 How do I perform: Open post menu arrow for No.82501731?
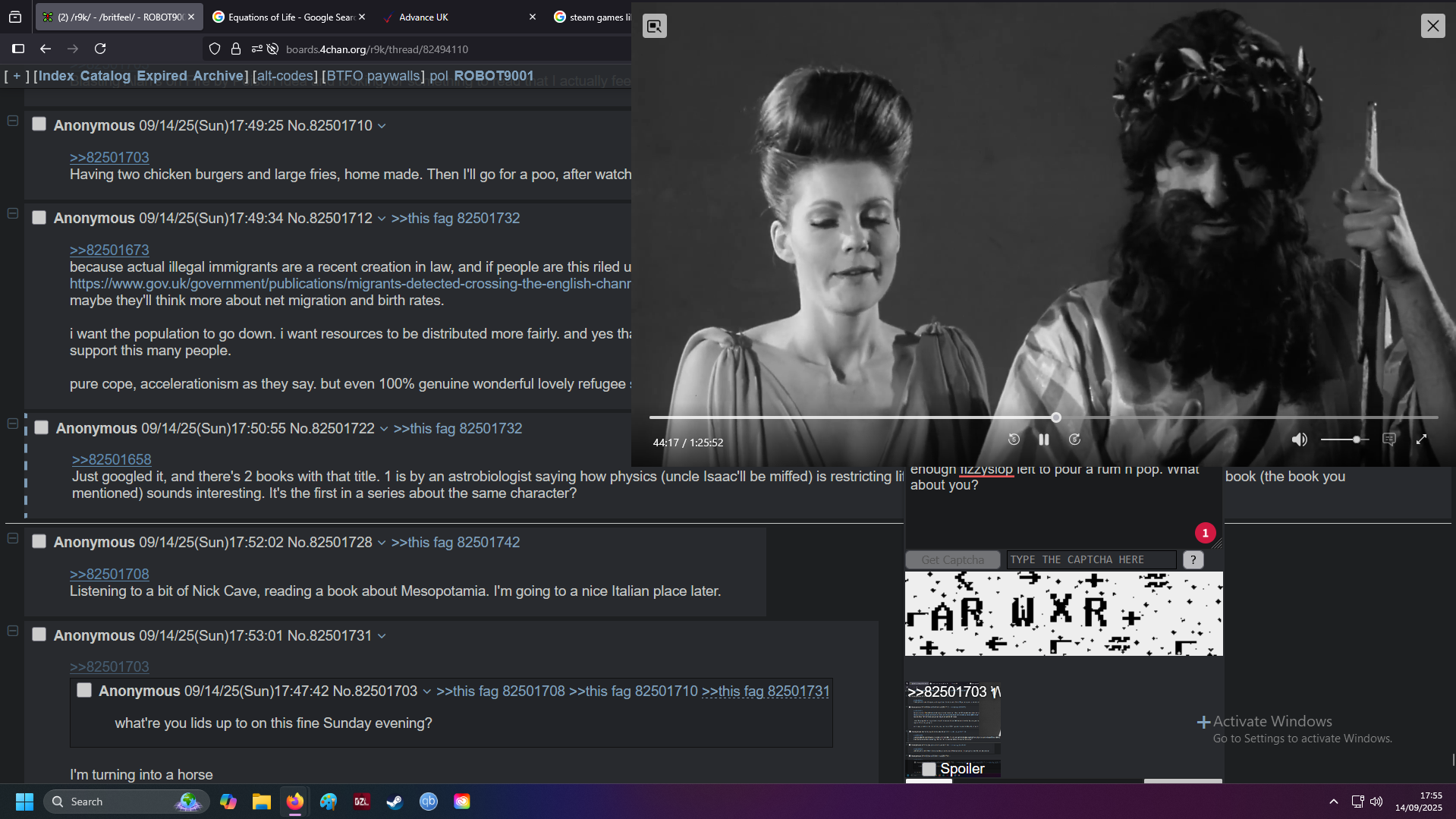(x=382, y=636)
